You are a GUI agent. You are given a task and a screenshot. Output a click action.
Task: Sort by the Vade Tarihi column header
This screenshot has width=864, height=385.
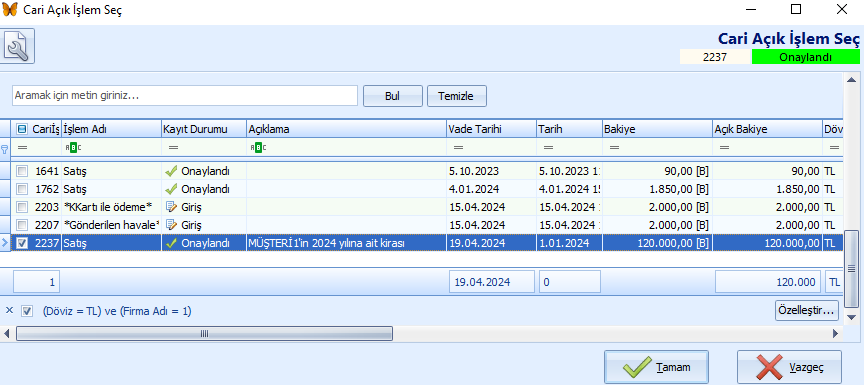[492, 129]
